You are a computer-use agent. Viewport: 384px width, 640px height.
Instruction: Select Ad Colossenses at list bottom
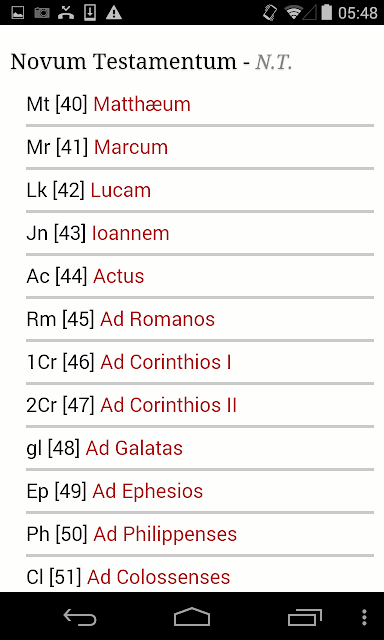click(159, 577)
